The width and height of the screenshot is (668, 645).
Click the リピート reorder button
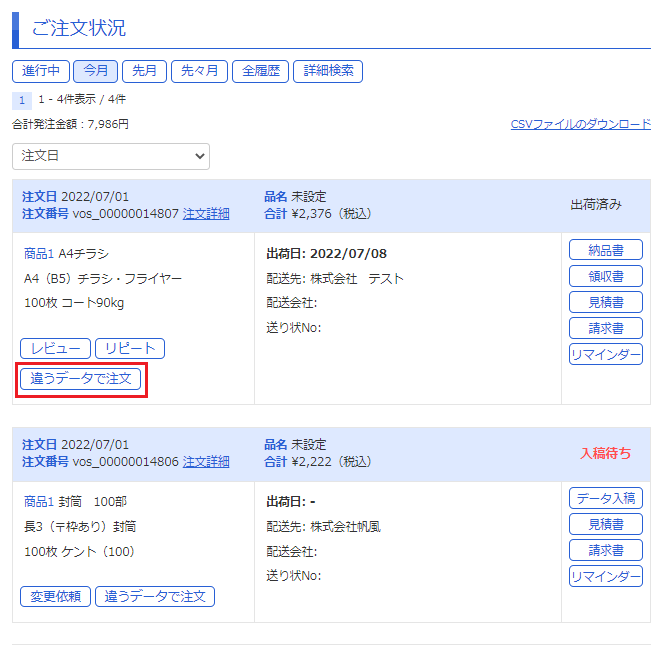[130, 348]
